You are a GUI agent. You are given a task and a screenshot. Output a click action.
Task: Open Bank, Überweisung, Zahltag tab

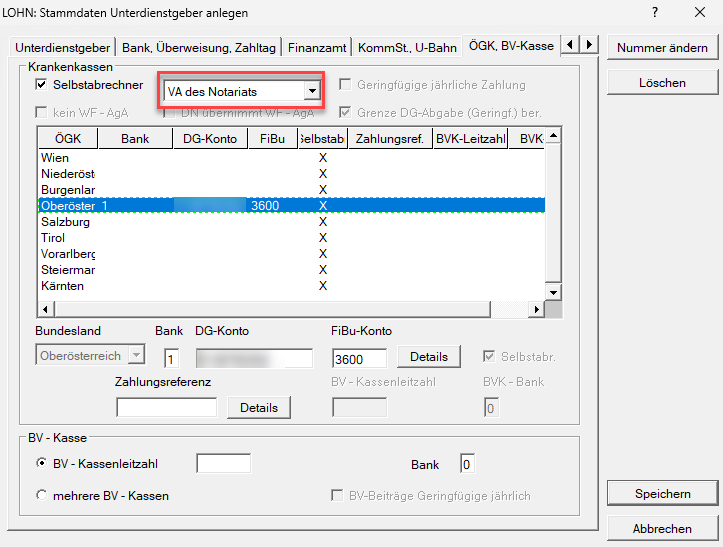(200, 47)
